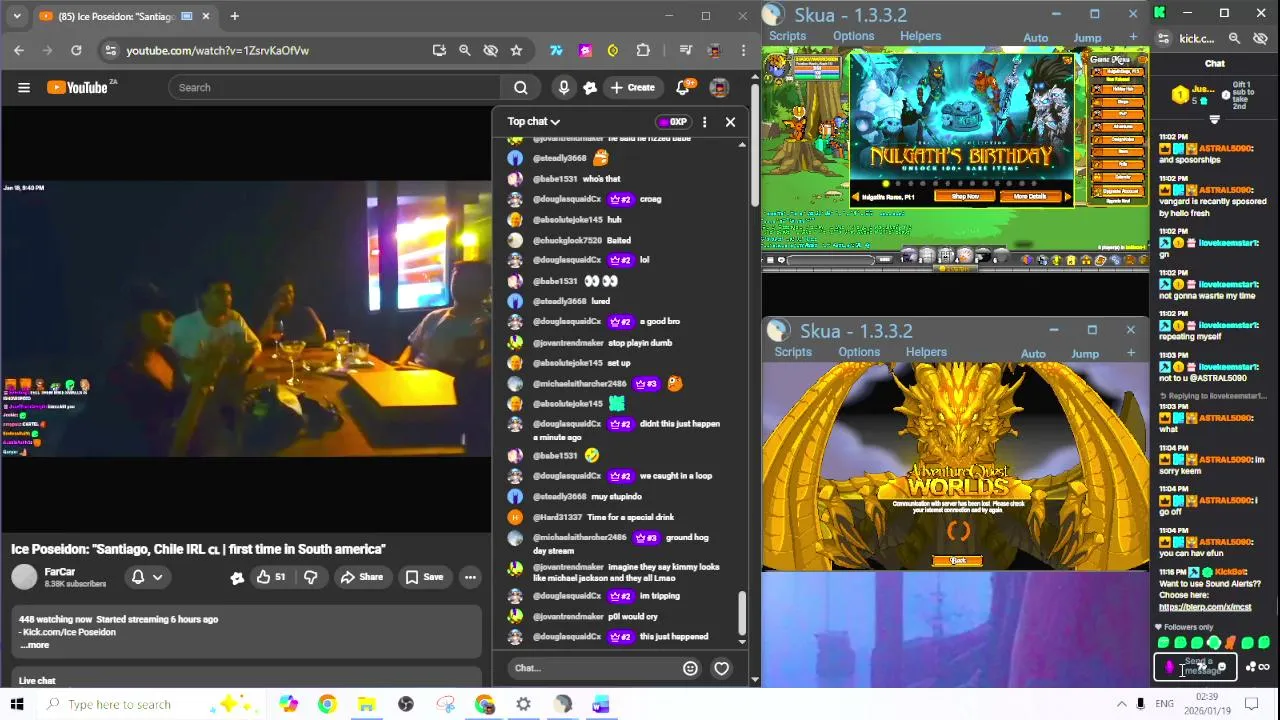Open Windows Start menu
This screenshot has width=1280, height=720.
(x=16, y=705)
